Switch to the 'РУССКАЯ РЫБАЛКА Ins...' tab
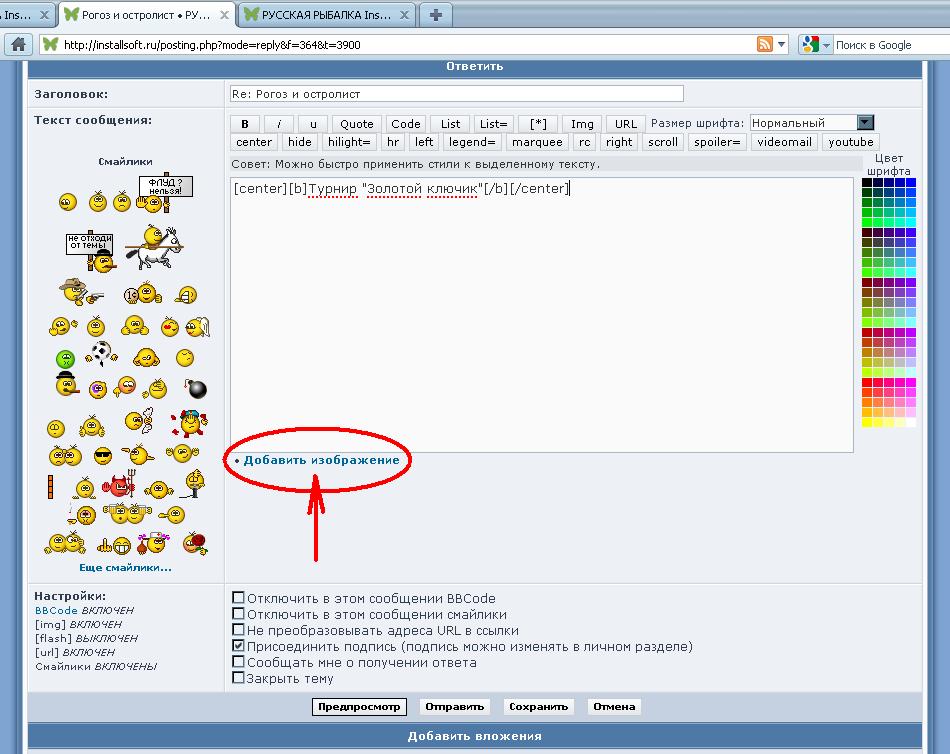The image size is (950, 754). pyautogui.click(x=327, y=15)
